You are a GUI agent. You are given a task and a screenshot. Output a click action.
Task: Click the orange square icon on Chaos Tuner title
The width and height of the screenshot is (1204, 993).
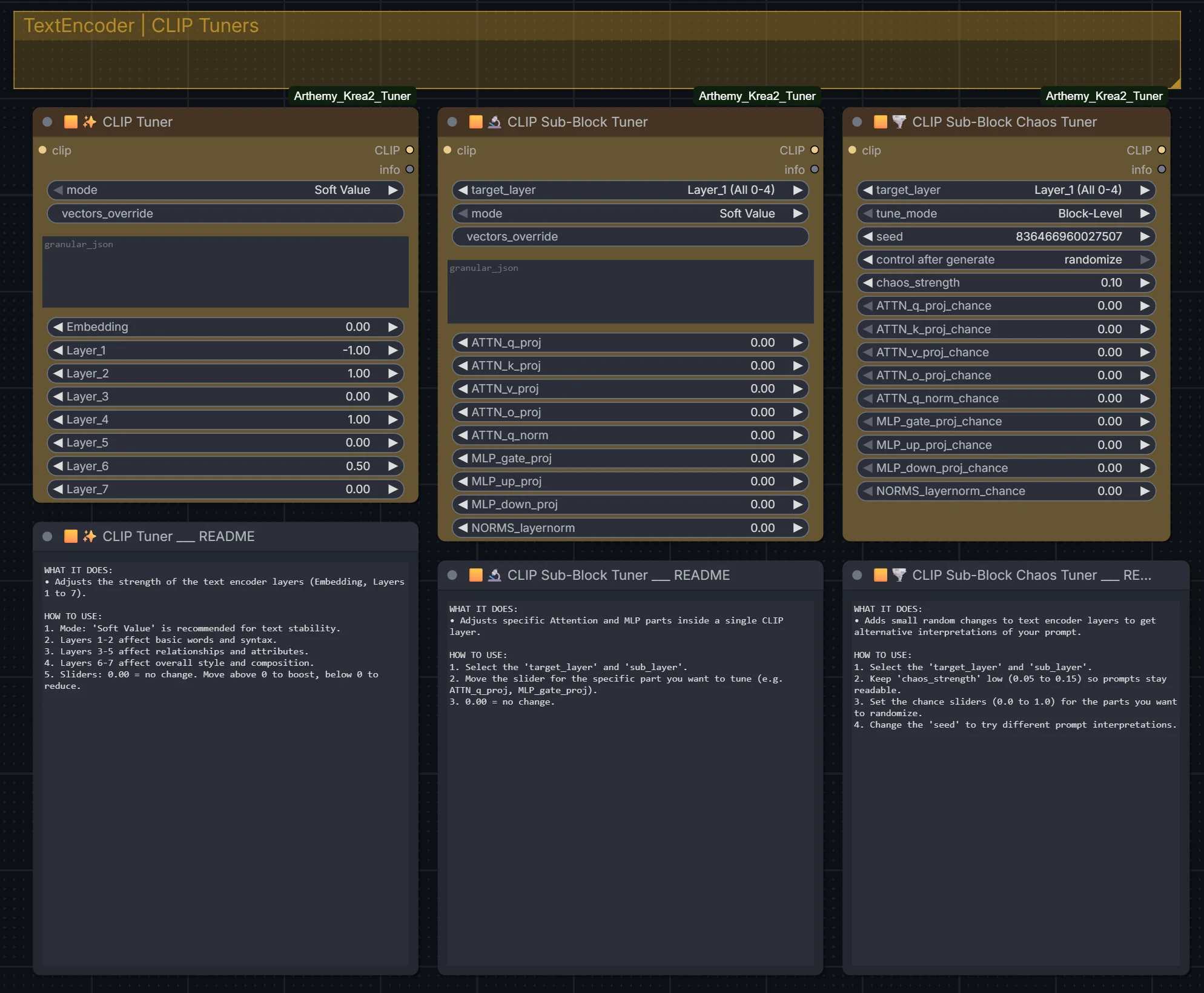pyautogui.click(x=881, y=122)
